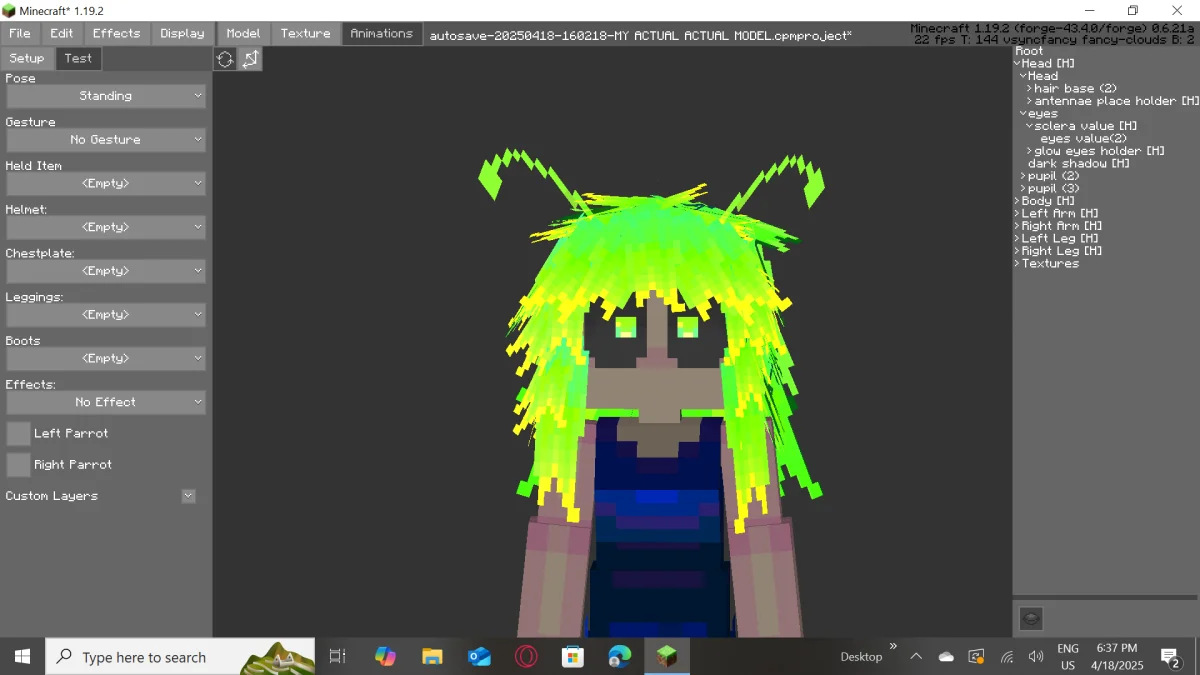Click the Type here to search box
The height and width of the screenshot is (675, 1200).
tap(180, 657)
